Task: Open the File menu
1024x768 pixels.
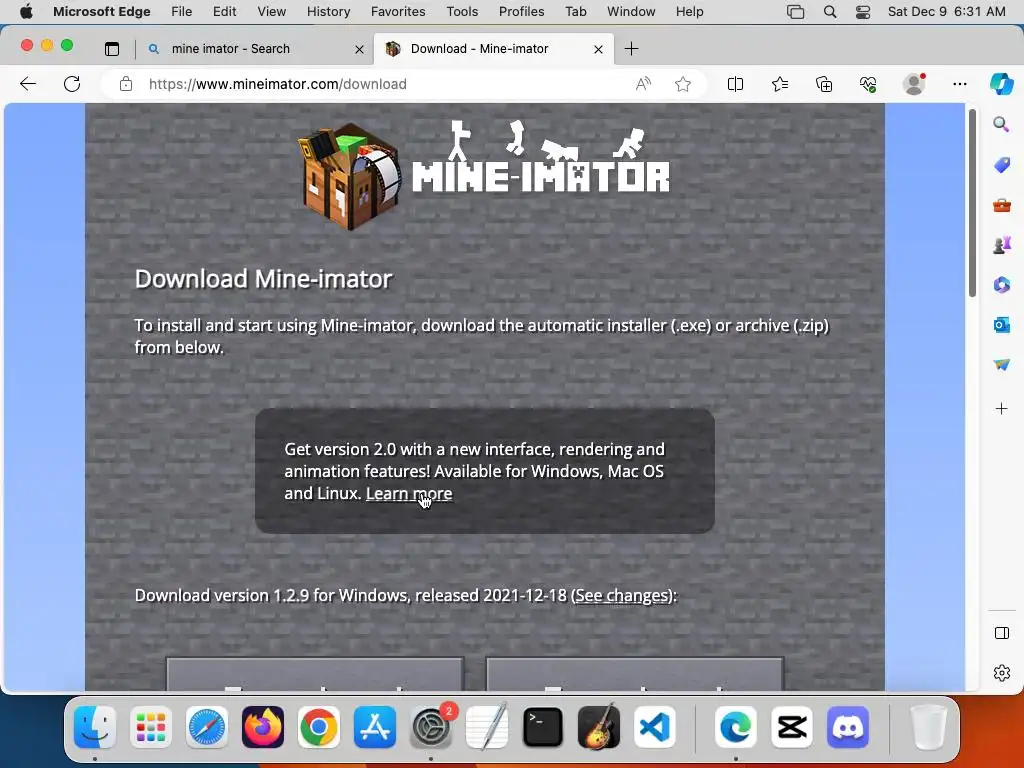Action: point(182,11)
